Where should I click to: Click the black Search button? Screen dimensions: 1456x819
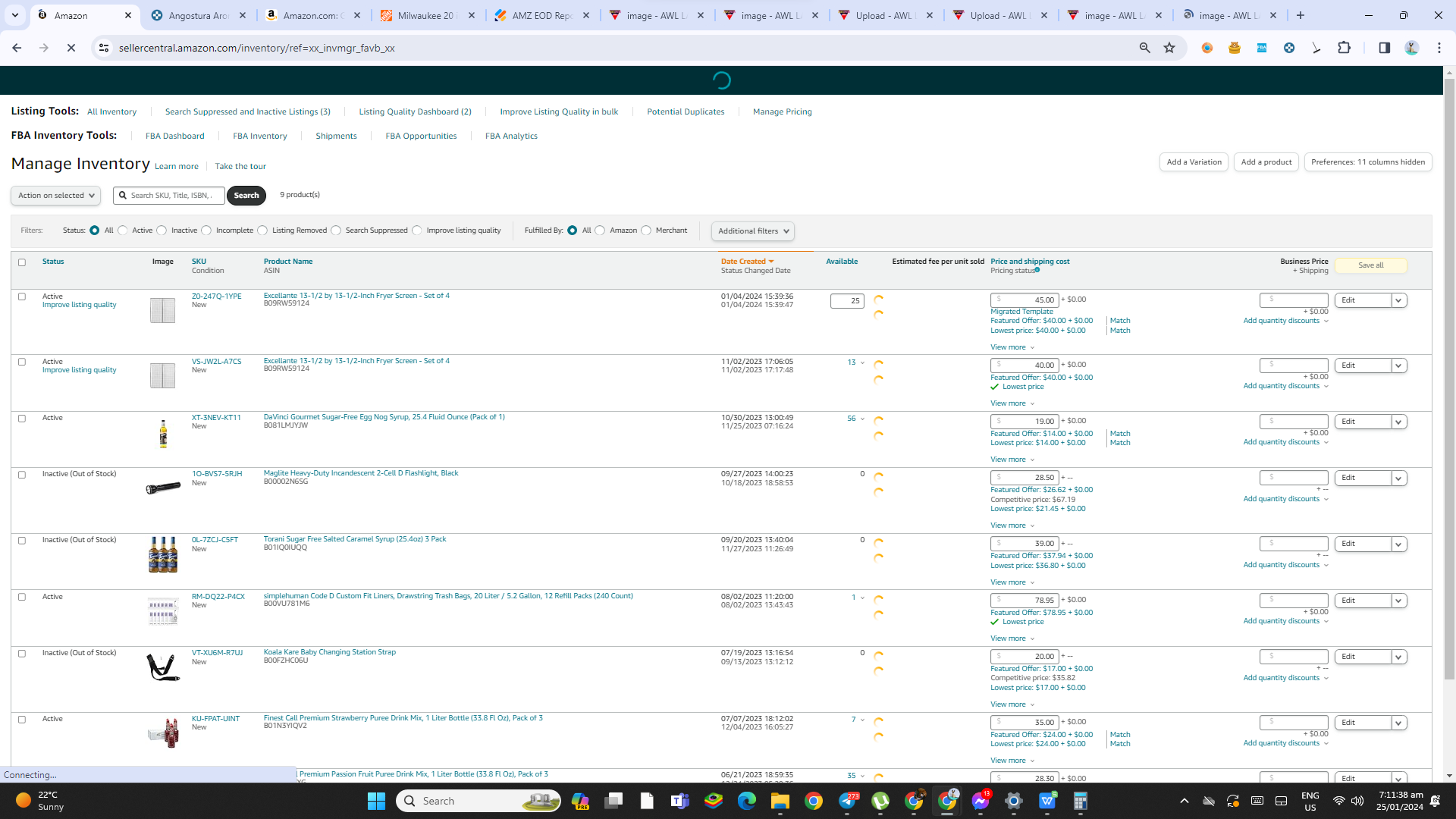pyautogui.click(x=246, y=196)
